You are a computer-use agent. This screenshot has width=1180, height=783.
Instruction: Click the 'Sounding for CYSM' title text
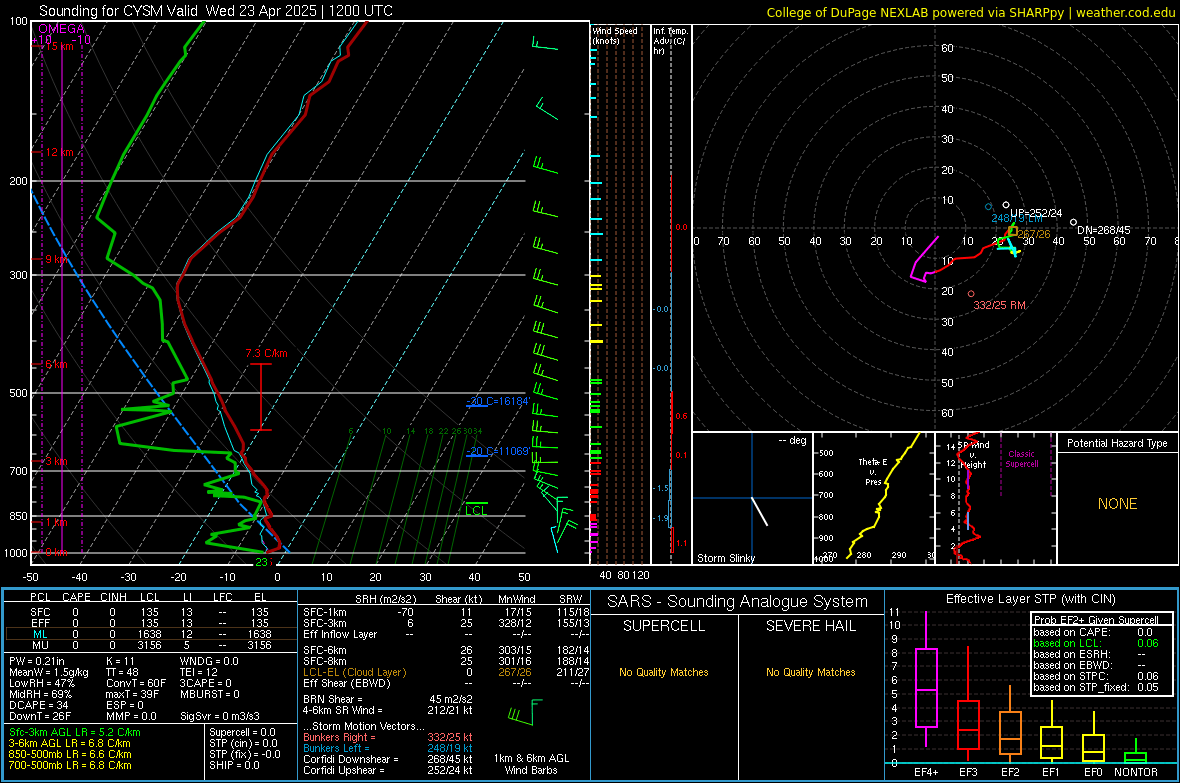tap(215, 11)
